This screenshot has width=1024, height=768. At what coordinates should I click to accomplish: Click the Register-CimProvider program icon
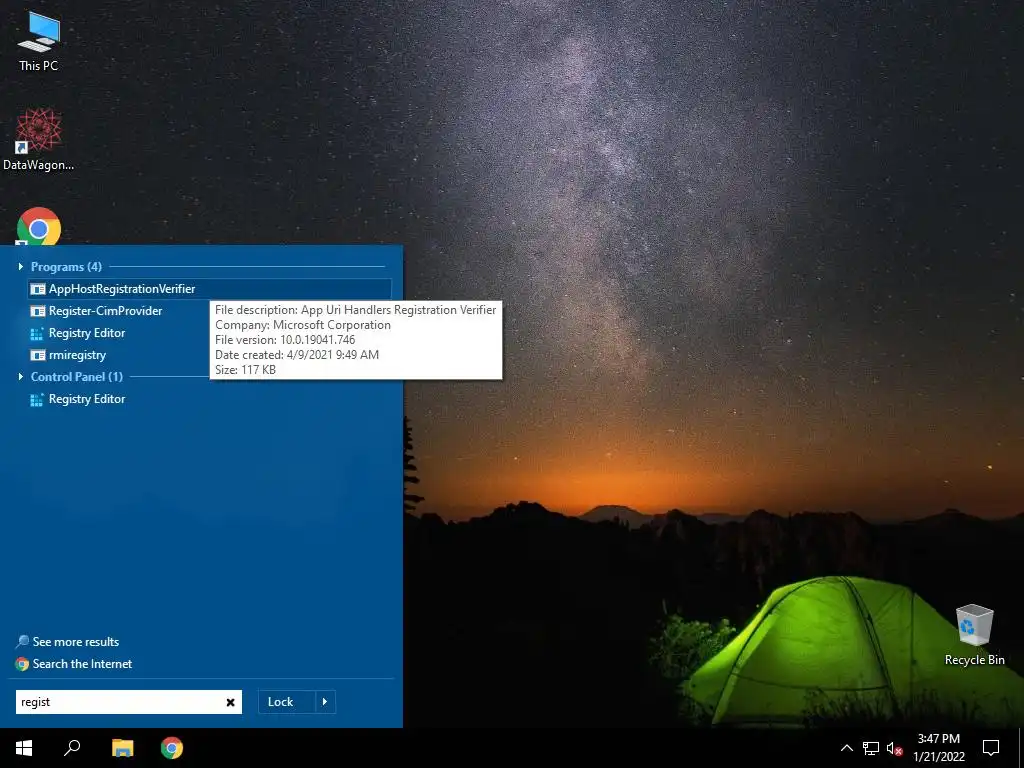click(x=38, y=311)
